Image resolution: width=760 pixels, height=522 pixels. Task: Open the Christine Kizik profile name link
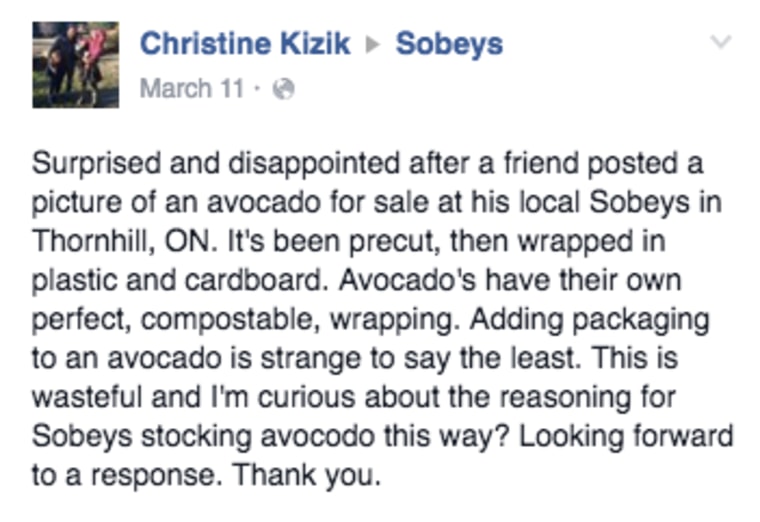(x=245, y=44)
